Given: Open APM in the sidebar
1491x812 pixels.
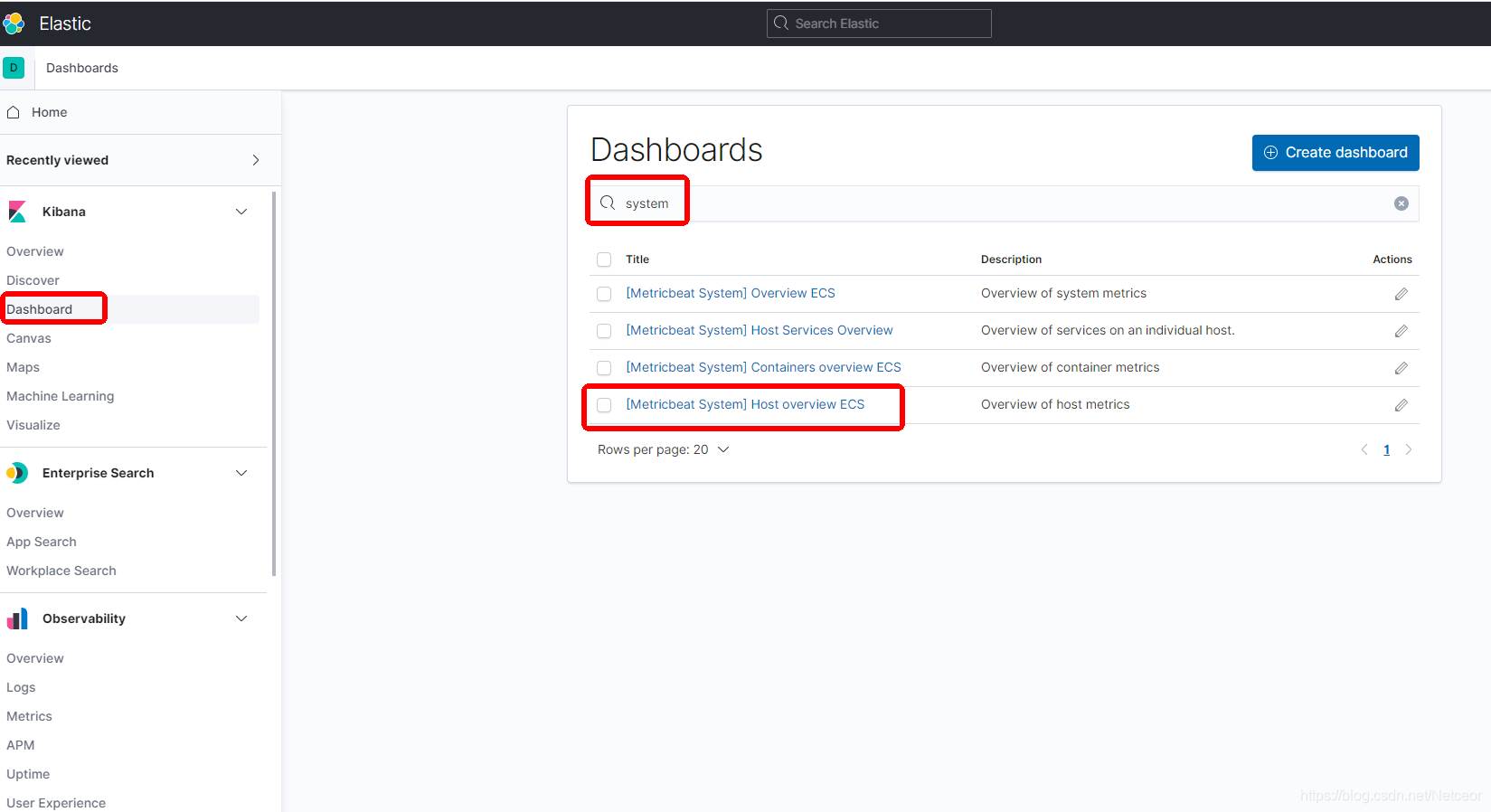Looking at the screenshot, I should point(21,745).
